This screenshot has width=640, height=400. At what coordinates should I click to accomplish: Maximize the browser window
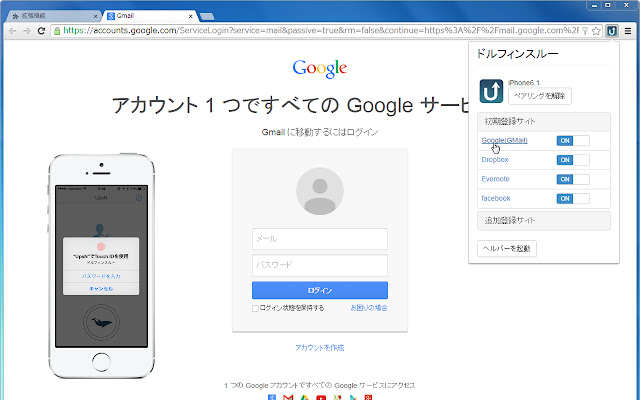[608, 5]
